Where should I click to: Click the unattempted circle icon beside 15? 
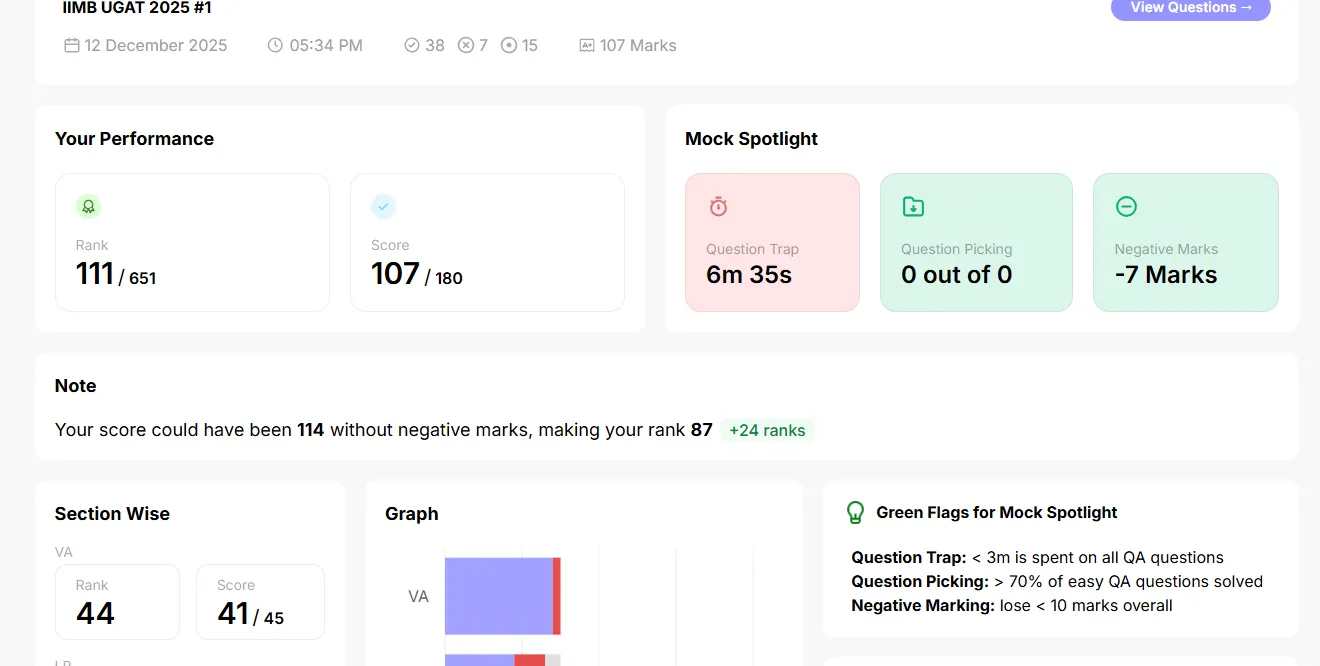(x=509, y=45)
